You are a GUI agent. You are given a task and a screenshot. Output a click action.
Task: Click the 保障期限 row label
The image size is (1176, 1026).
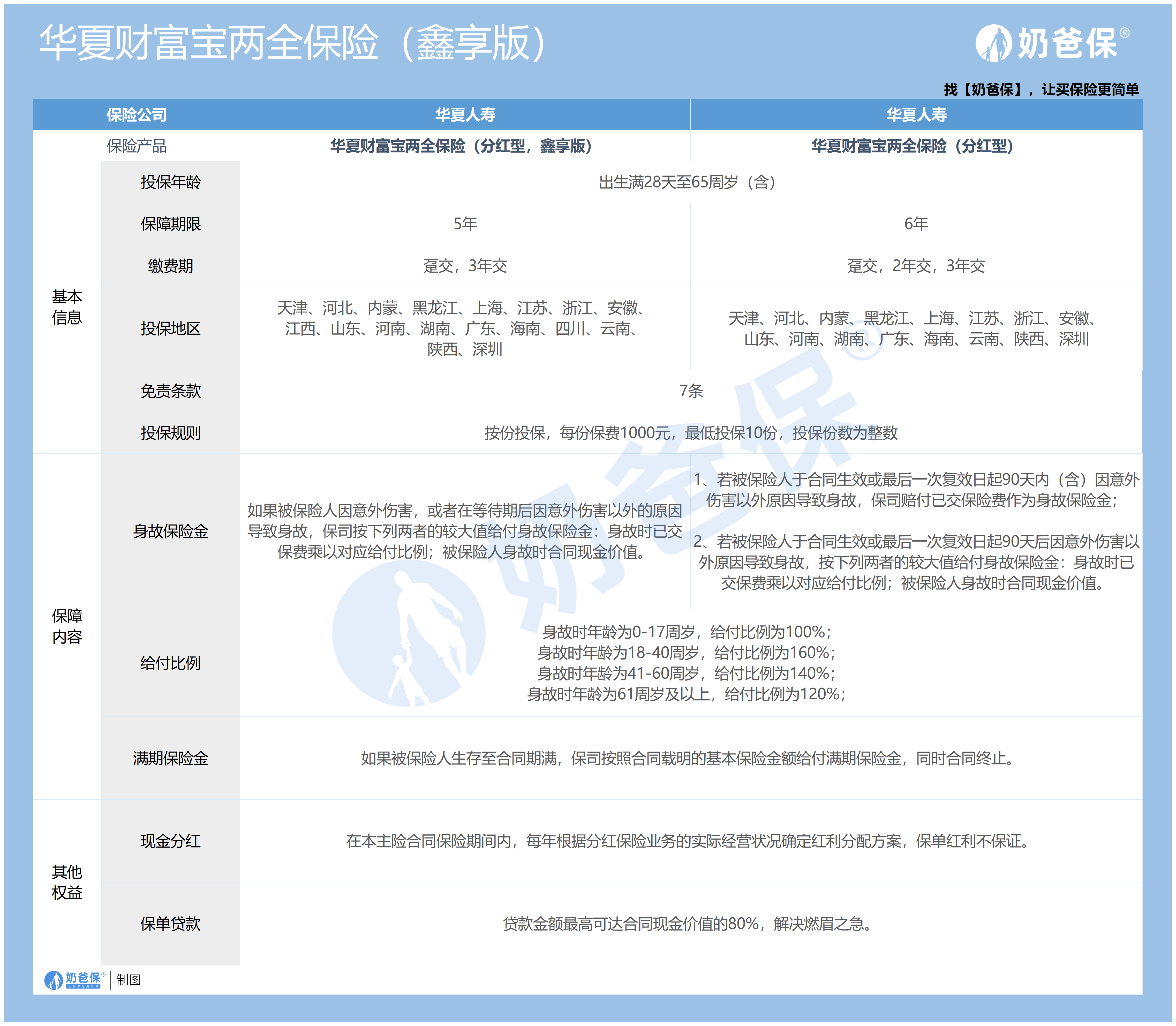[x=171, y=224]
